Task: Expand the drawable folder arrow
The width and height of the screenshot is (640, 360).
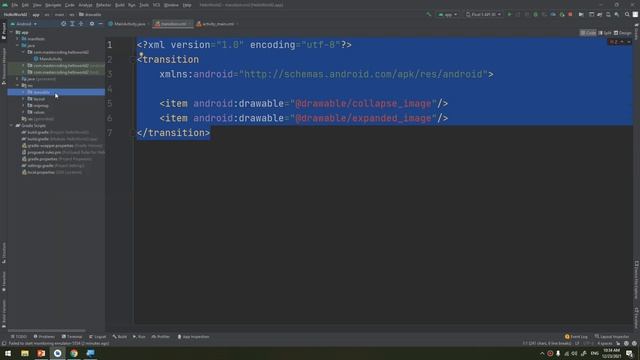Action: (23, 92)
